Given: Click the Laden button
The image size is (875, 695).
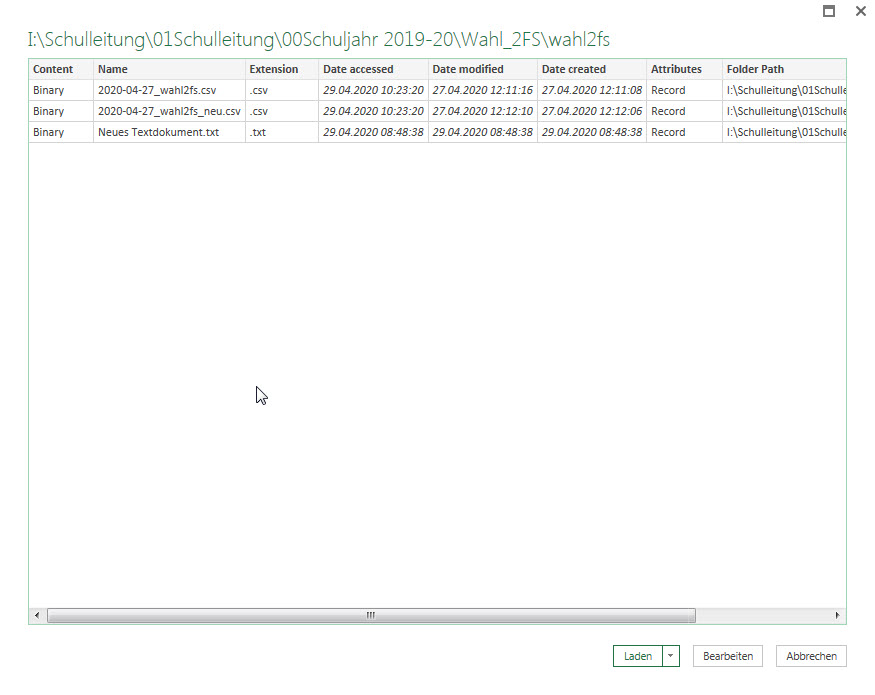Looking at the screenshot, I should pyautogui.click(x=637, y=656).
